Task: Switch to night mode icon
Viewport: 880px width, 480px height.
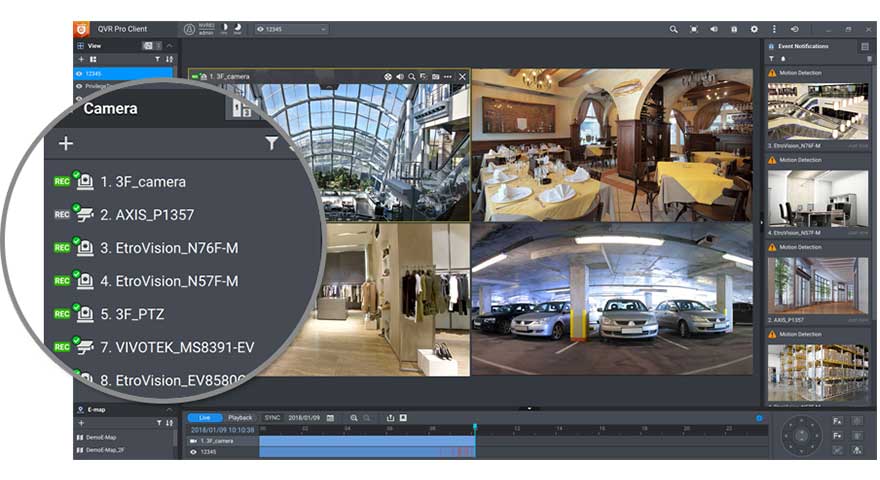Action: 237,28
